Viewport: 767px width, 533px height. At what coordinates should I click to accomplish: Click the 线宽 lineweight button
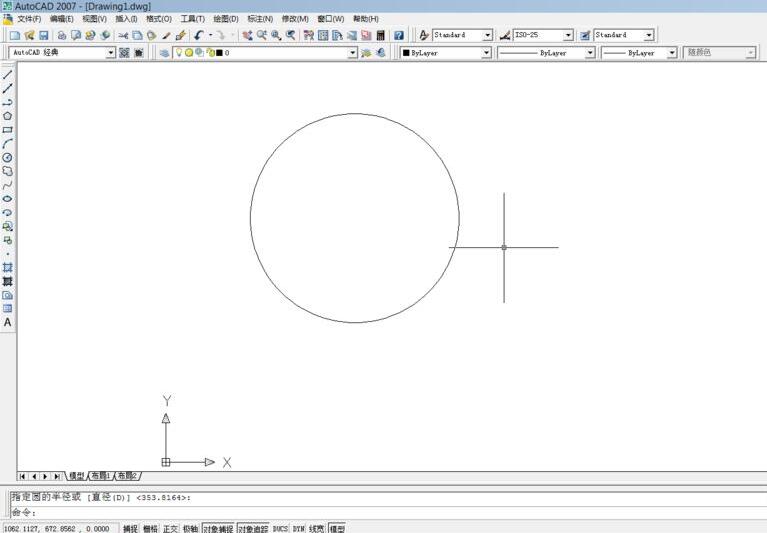click(316, 528)
